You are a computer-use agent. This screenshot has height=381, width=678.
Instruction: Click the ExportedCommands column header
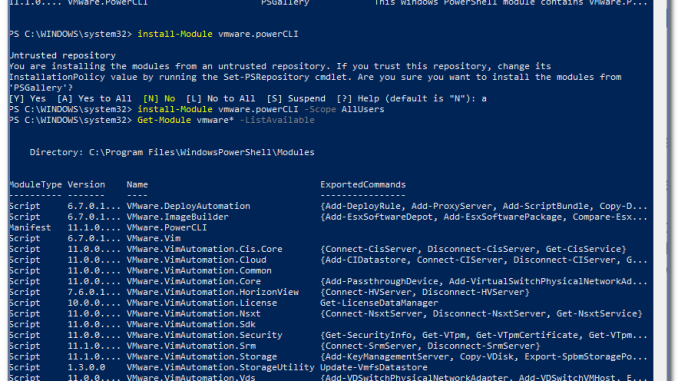(x=363, y=185)
